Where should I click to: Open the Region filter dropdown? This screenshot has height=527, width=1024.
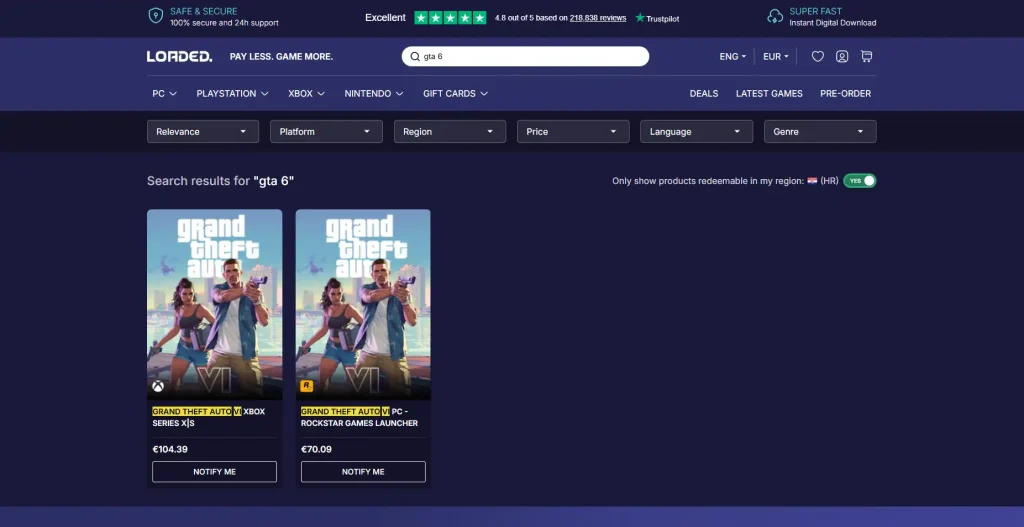coord(450,131)
